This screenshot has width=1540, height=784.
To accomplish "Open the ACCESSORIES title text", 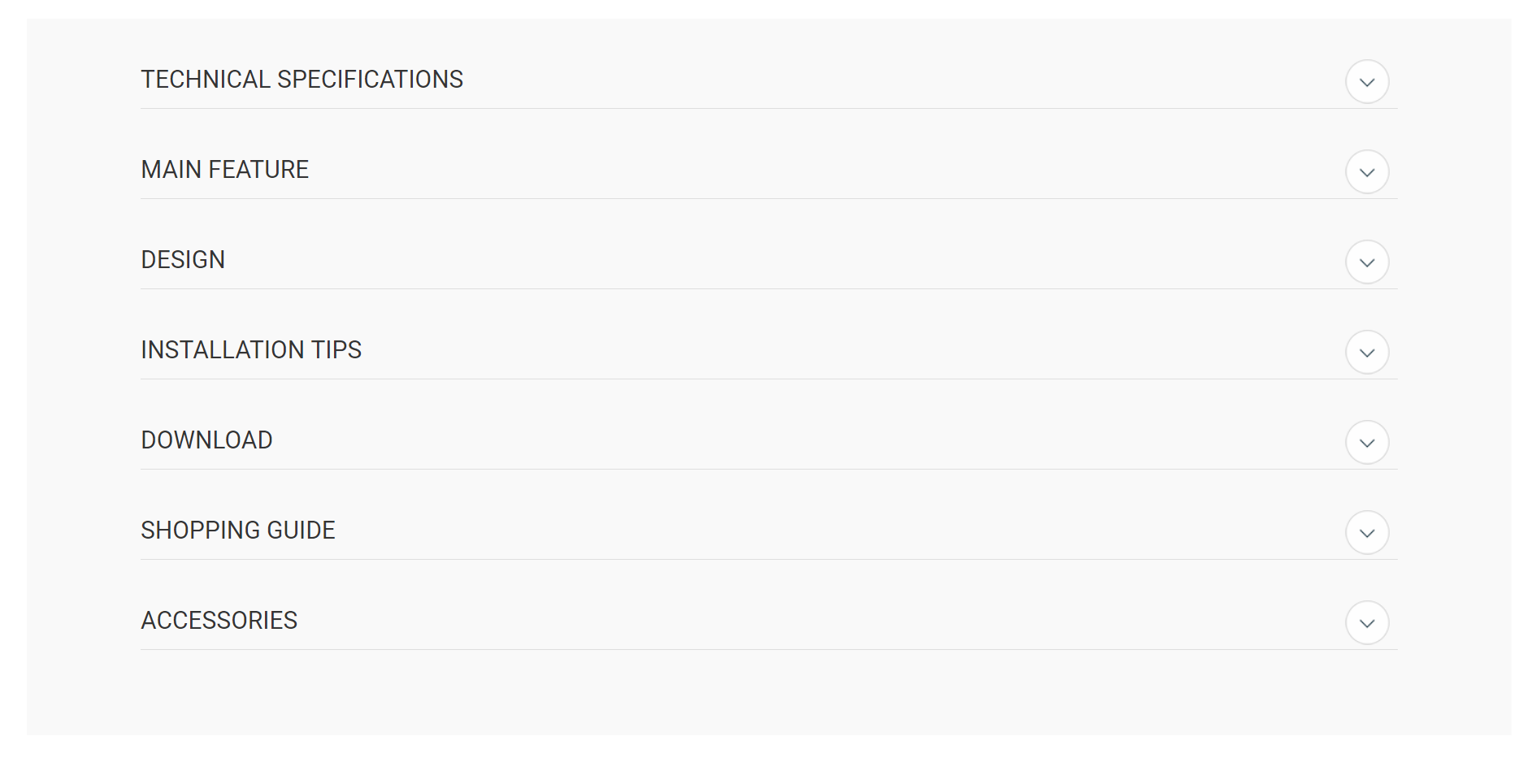I will (219, 621).
